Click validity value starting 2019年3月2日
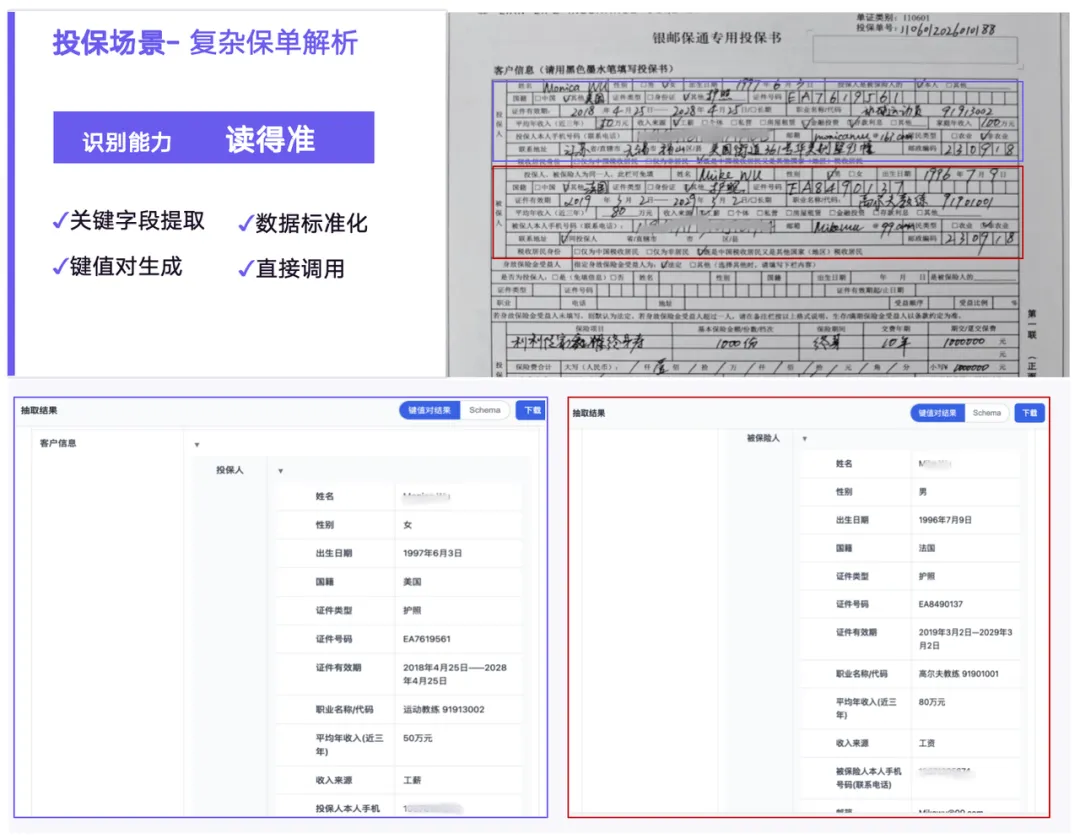This screenshot has width=1080, height=839. 965,639
